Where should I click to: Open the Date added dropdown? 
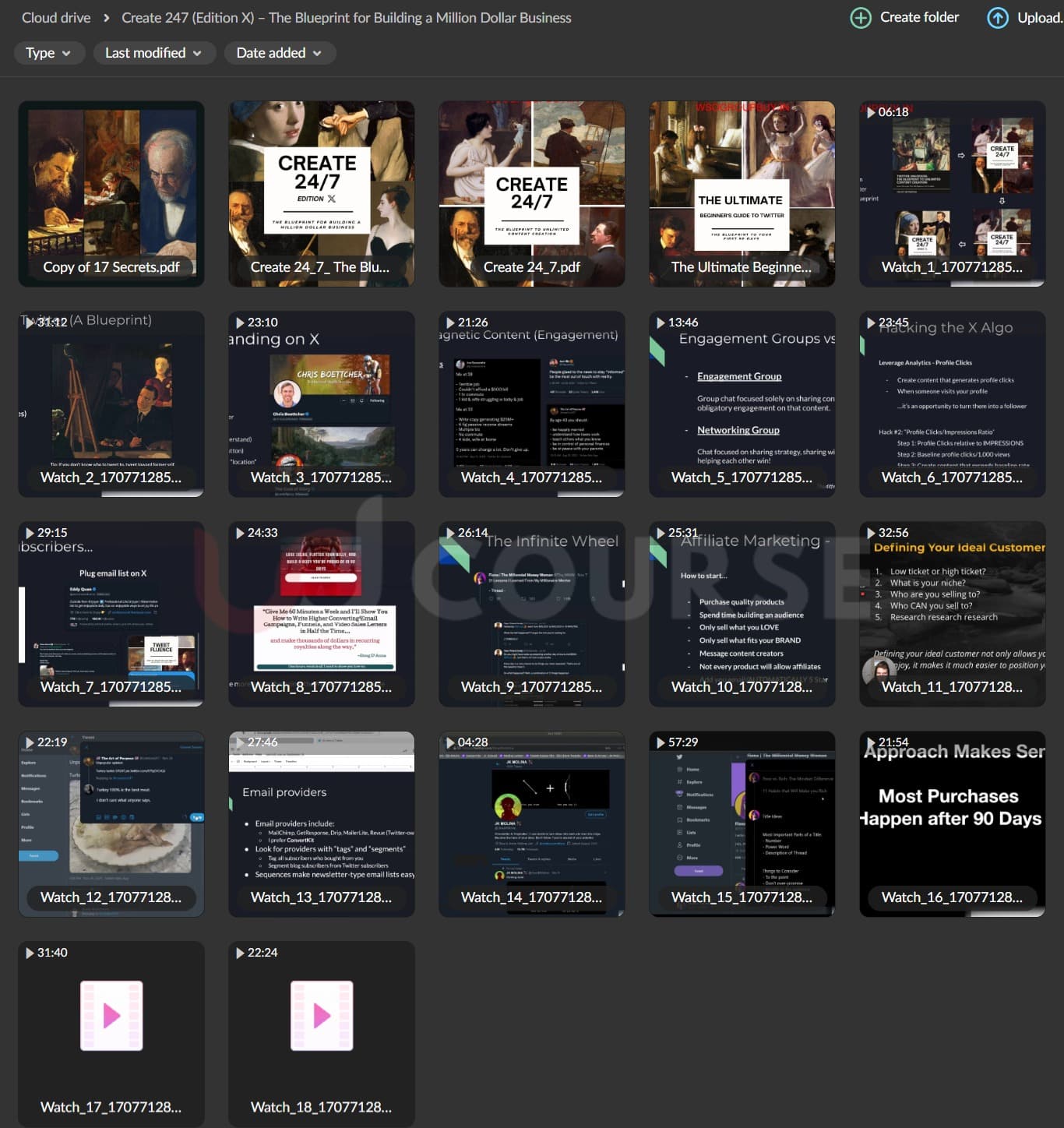point(279,53)
